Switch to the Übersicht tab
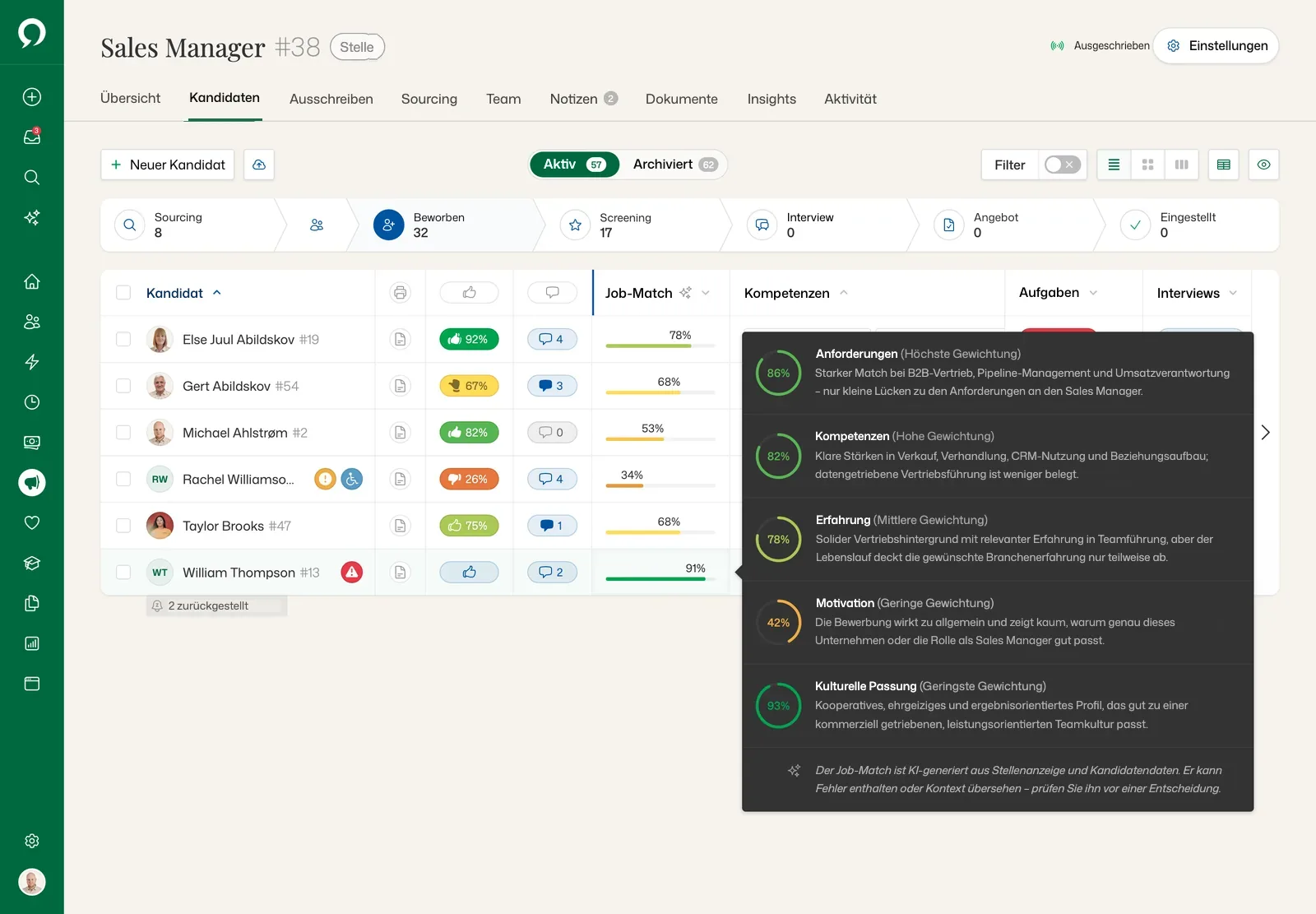The image size is (1316, 914). coord(130,99)
